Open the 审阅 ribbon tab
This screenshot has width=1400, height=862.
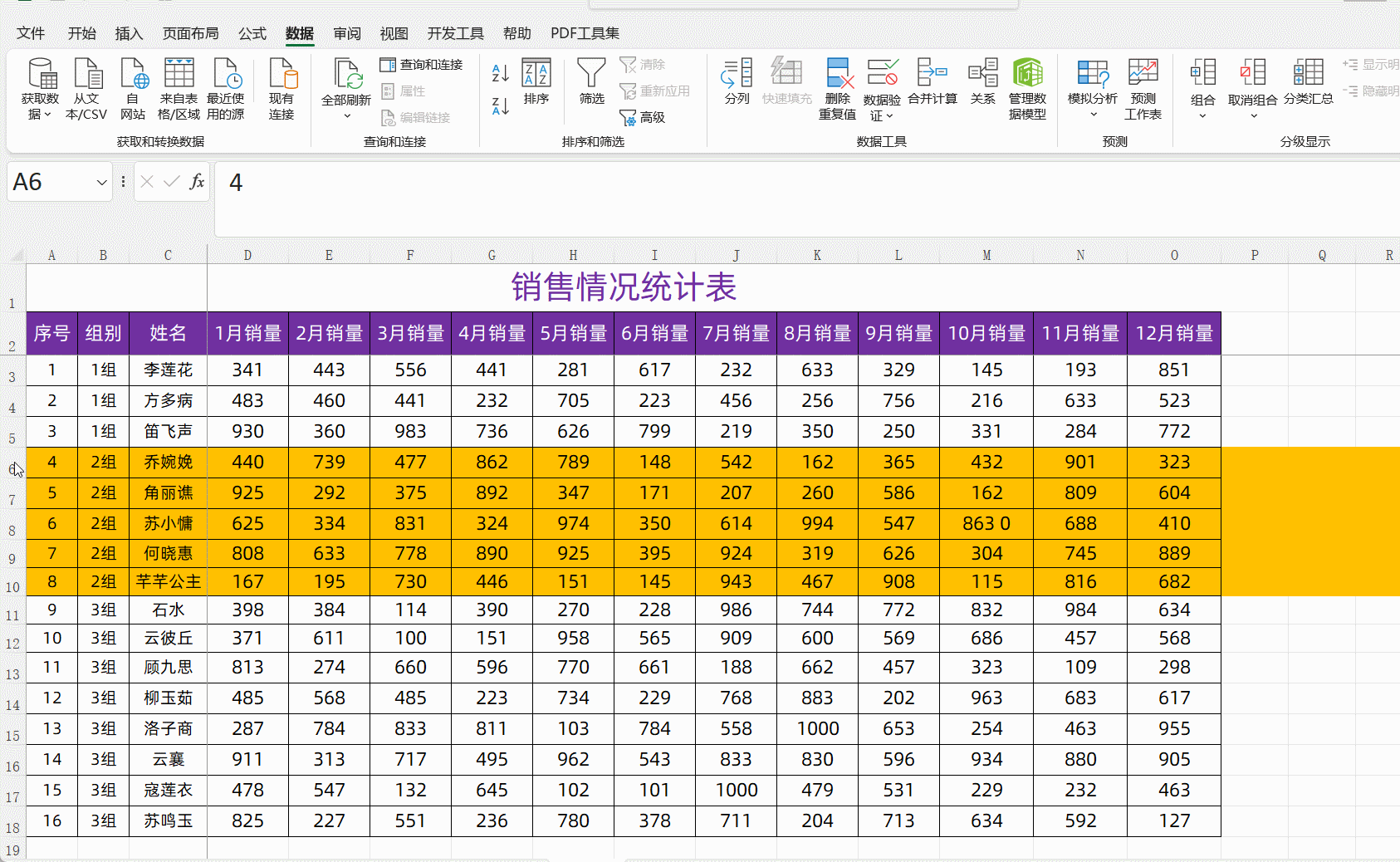[x=347, y=33]
